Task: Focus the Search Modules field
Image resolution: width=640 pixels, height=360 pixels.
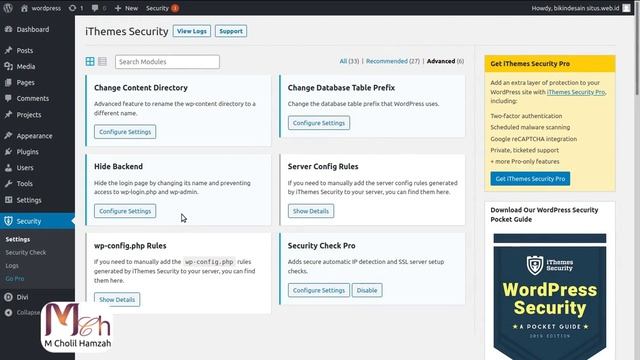Action: coord(167,62)
